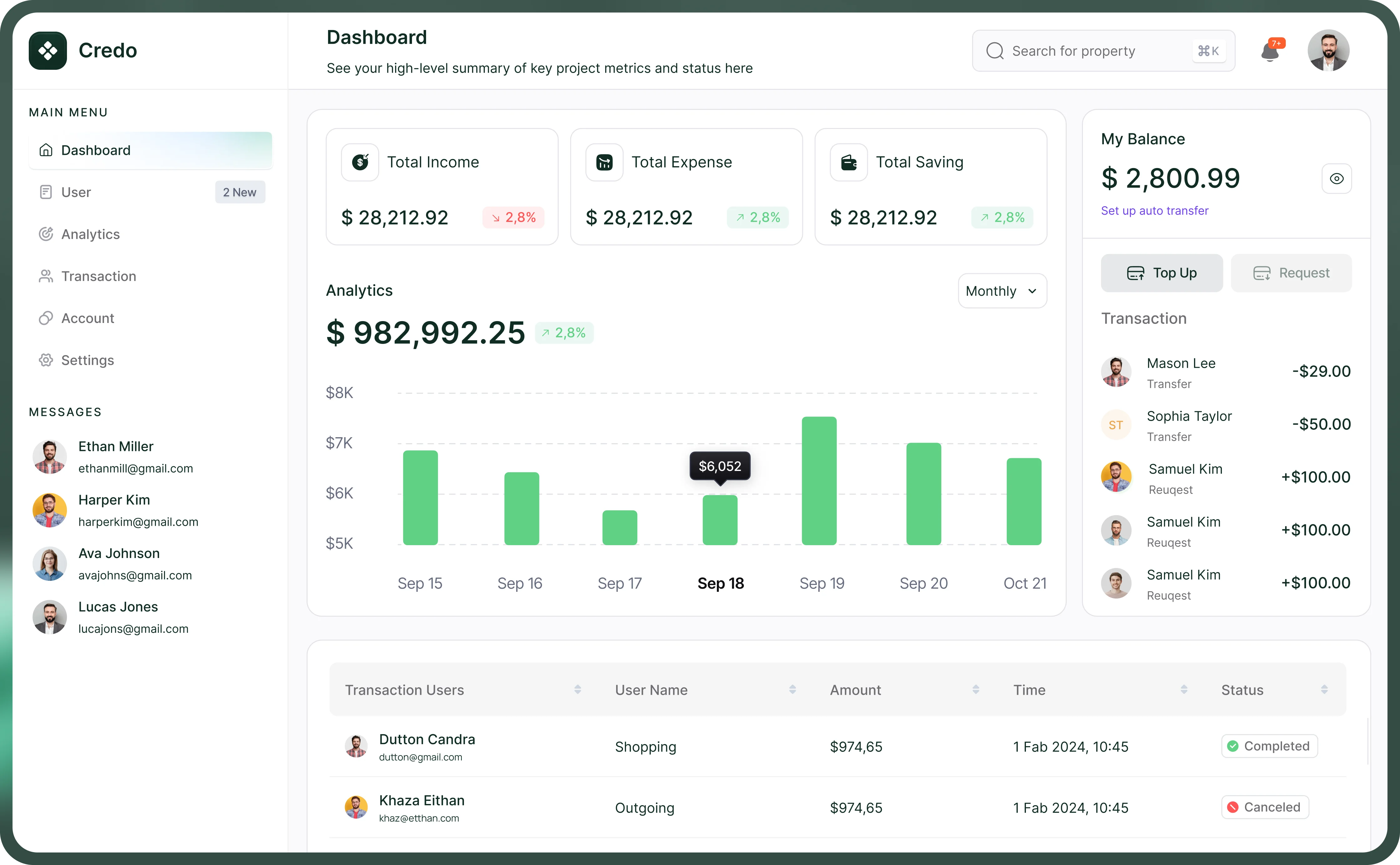Screen dimensions: 1400x865
Task: Click the Settings gear icon
Action: [46, 360]
